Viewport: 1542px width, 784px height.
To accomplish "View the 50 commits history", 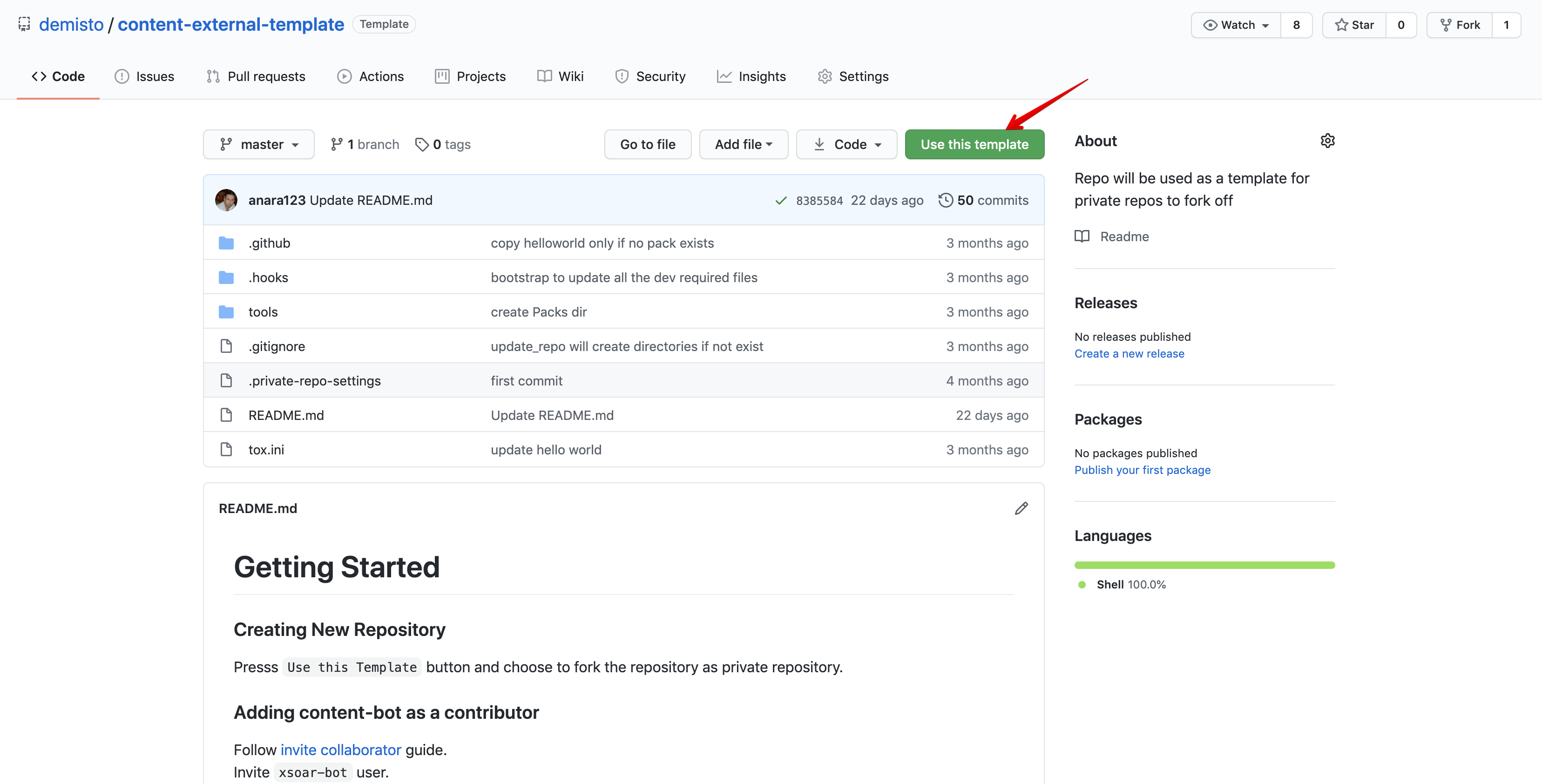I will pos(983,201).
